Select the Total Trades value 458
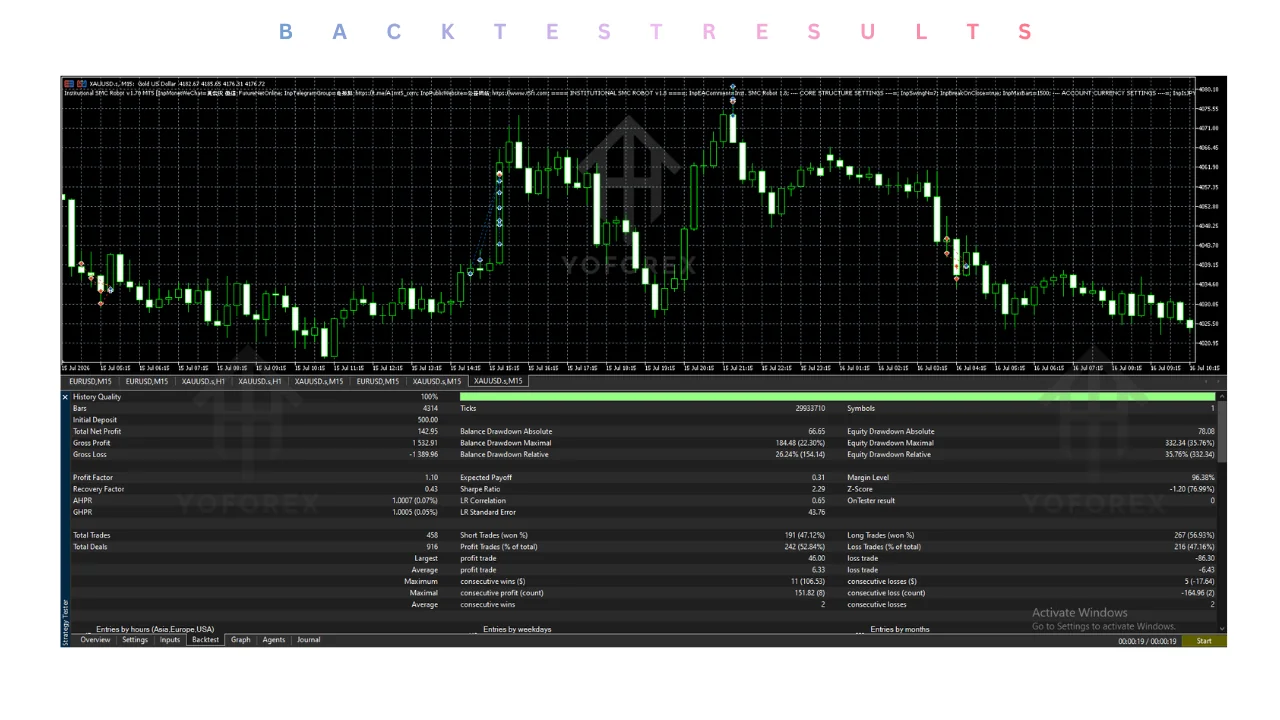The height and width of the screenshot is (720, 1280). pos(432,535)
